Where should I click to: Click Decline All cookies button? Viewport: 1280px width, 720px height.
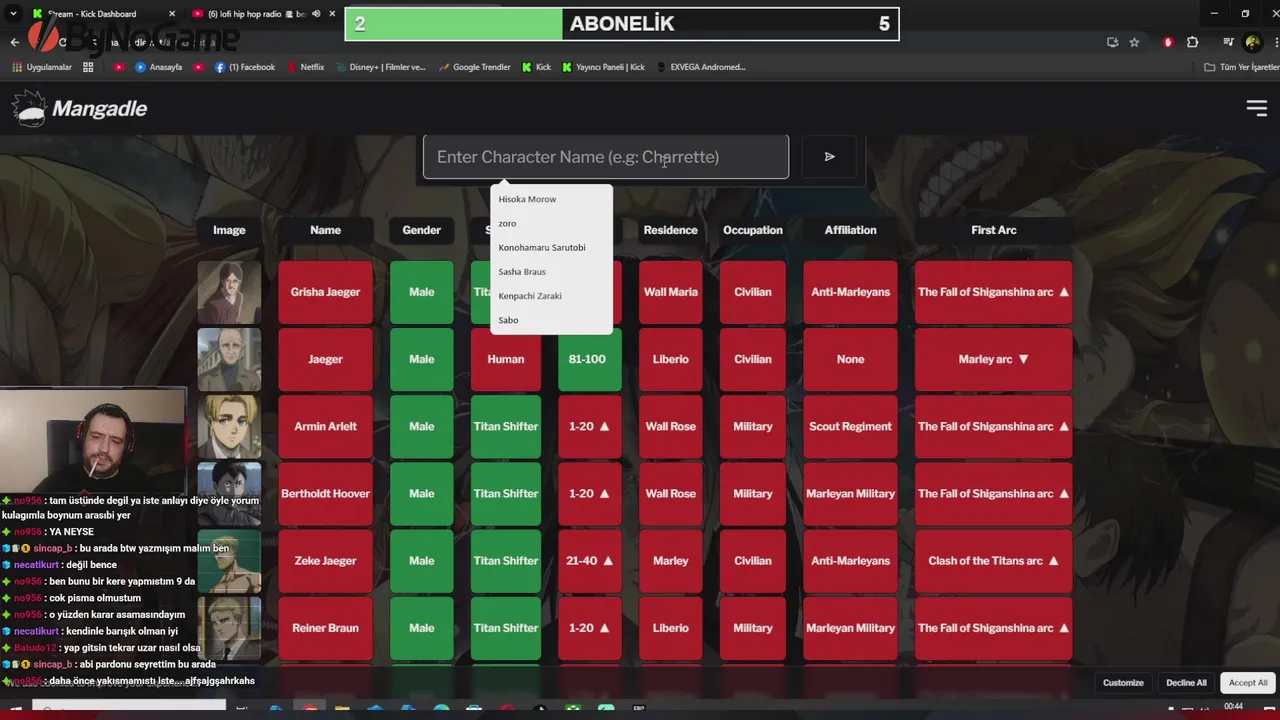(x=1186, y=683)
